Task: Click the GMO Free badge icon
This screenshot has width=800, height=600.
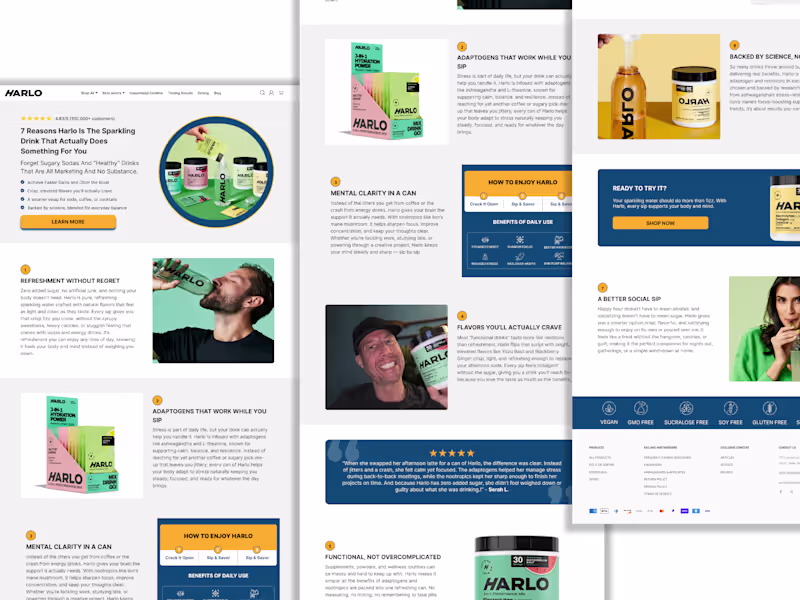Action: click(x=641, y=409)
